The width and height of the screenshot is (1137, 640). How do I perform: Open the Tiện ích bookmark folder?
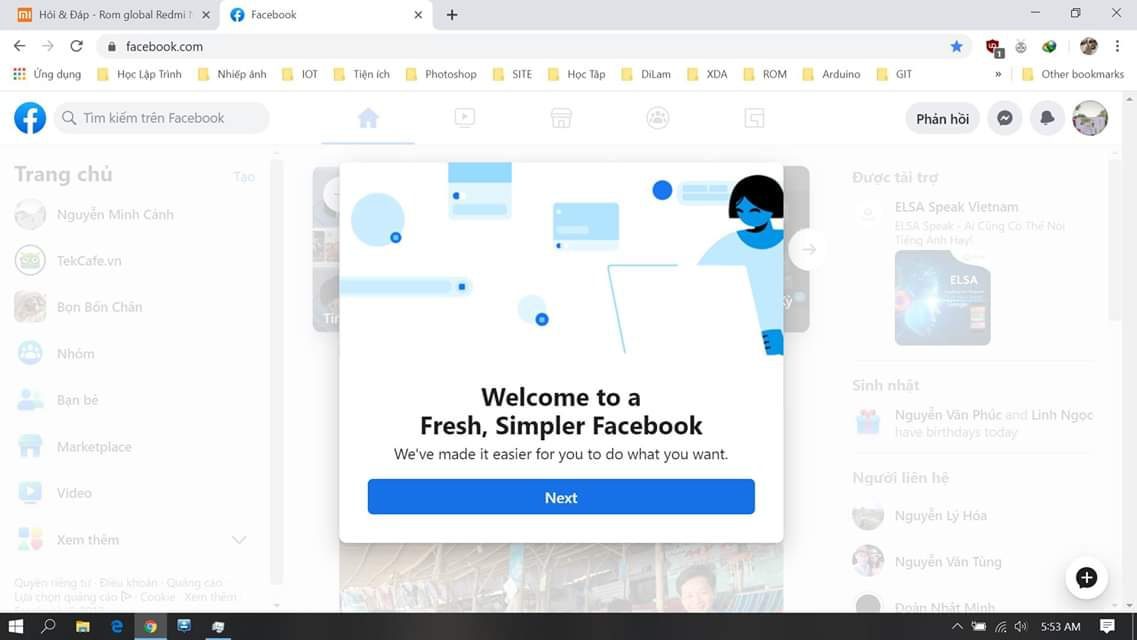pyautogui.click(x=362, y=74)
